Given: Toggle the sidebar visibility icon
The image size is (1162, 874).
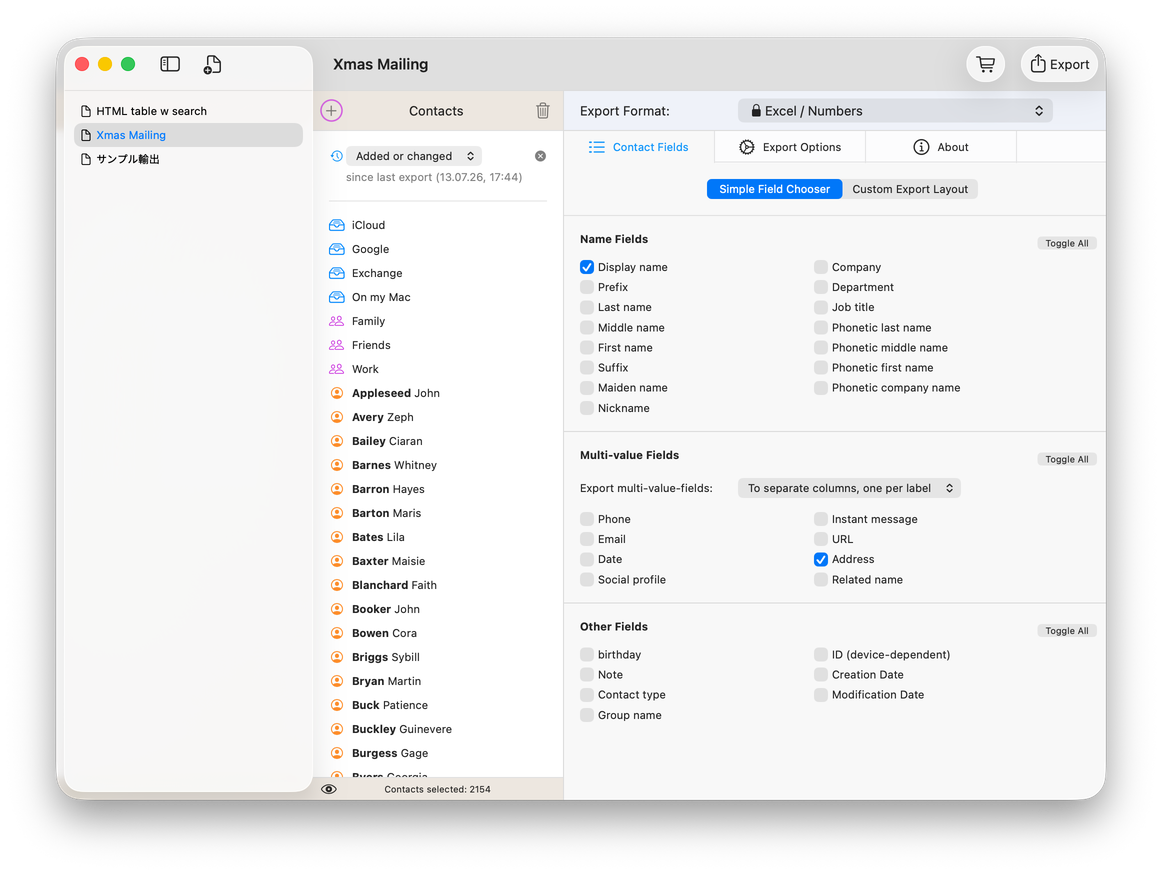Looking at the screenshot, I should coord(170,64).
